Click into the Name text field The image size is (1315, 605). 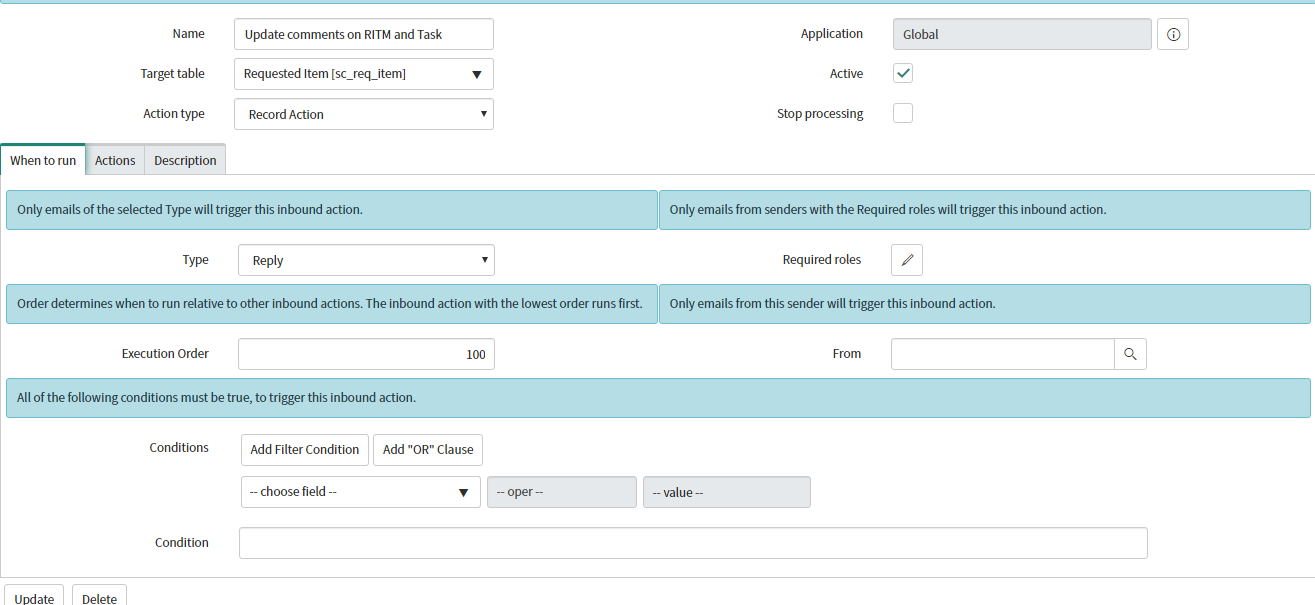click(363, 34)
